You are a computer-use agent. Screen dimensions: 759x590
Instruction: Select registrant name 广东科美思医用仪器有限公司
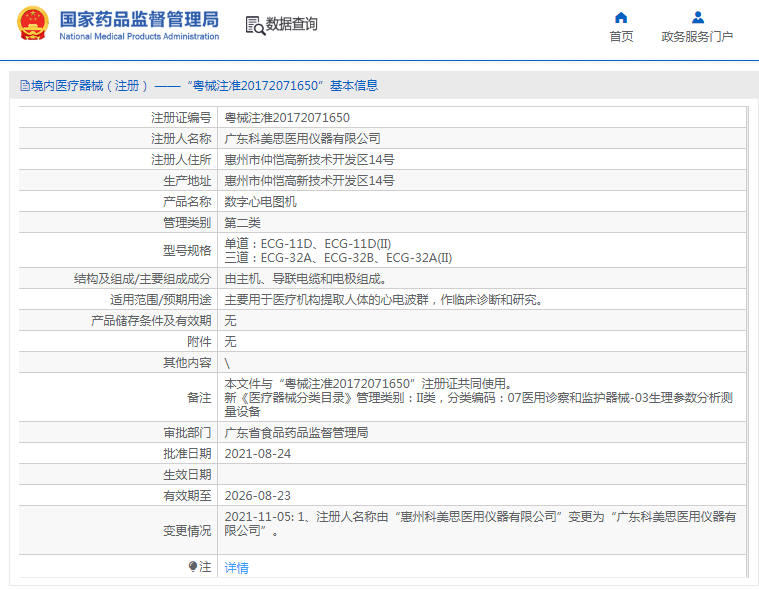[x=303, y=139]
